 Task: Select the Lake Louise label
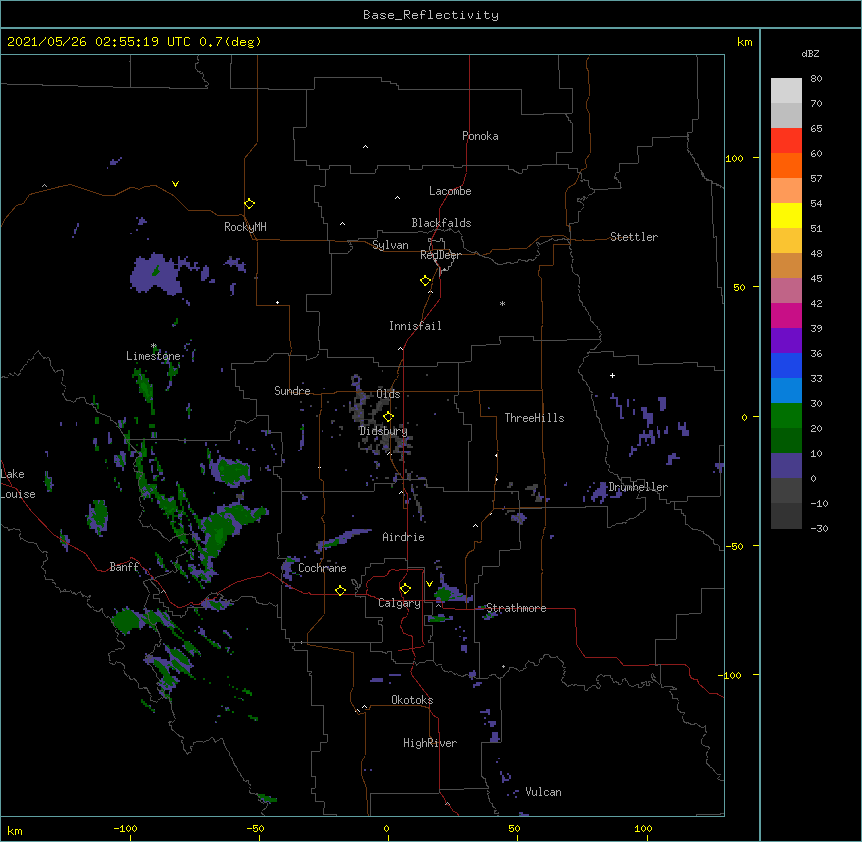click(18, 484)
